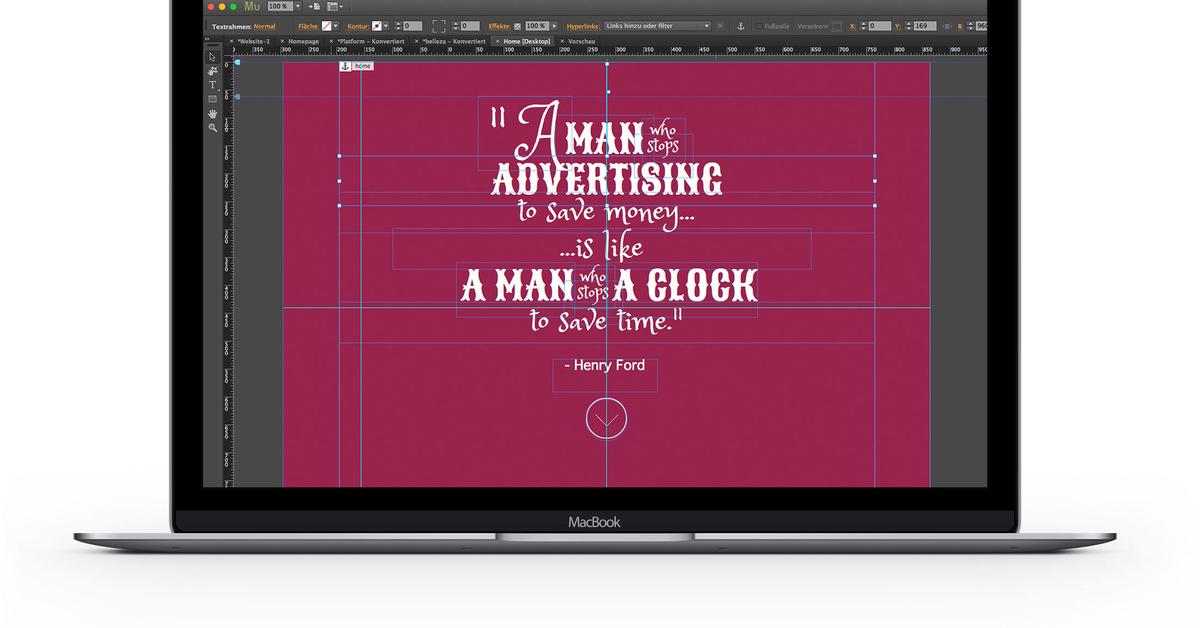Image resolution: width=1200 pixels, height=628 pixels.
Task: Click the '...is like' text line
Action: tap(601, 247)
